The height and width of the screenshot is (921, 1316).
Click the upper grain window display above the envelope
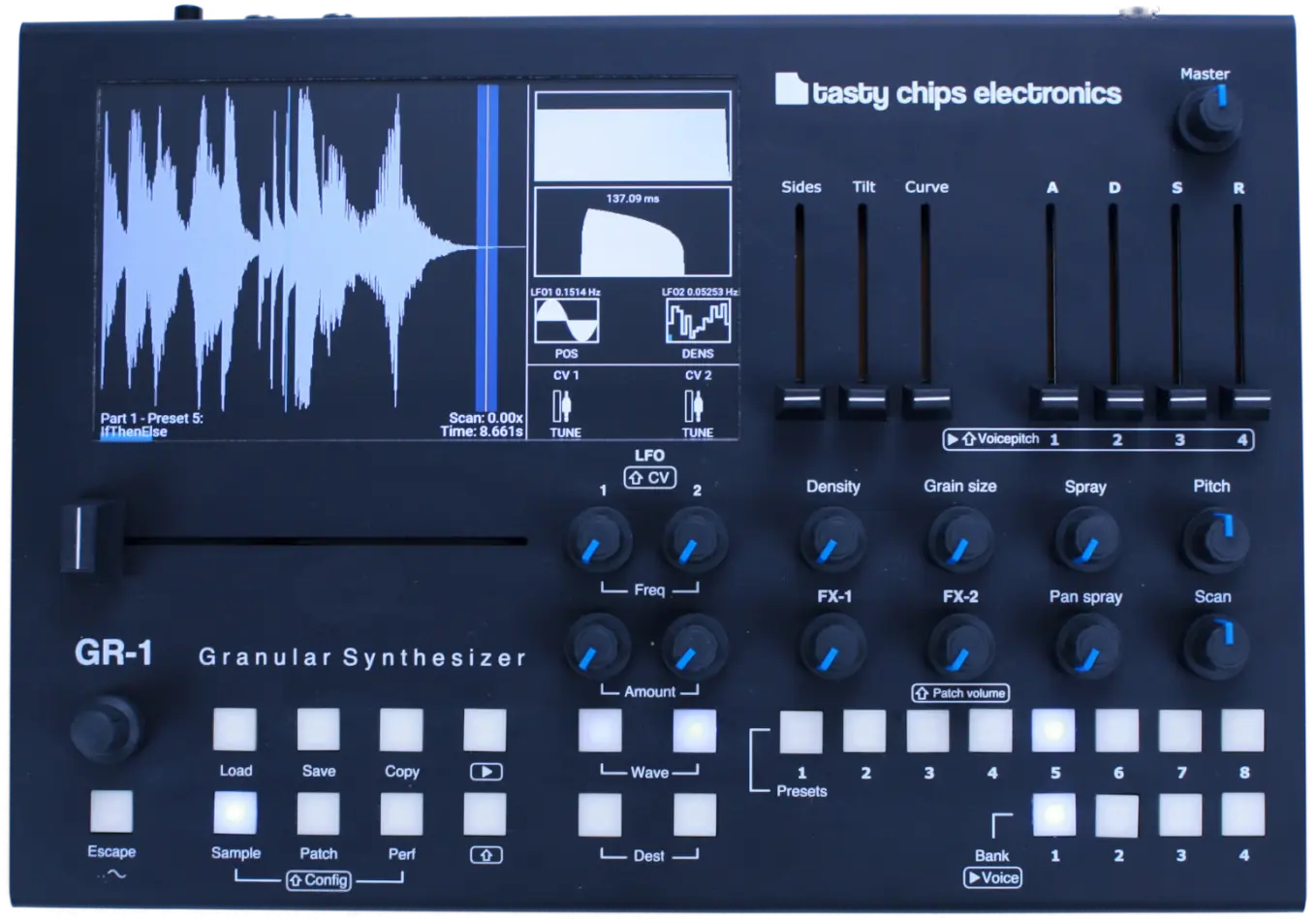point(633,137)
